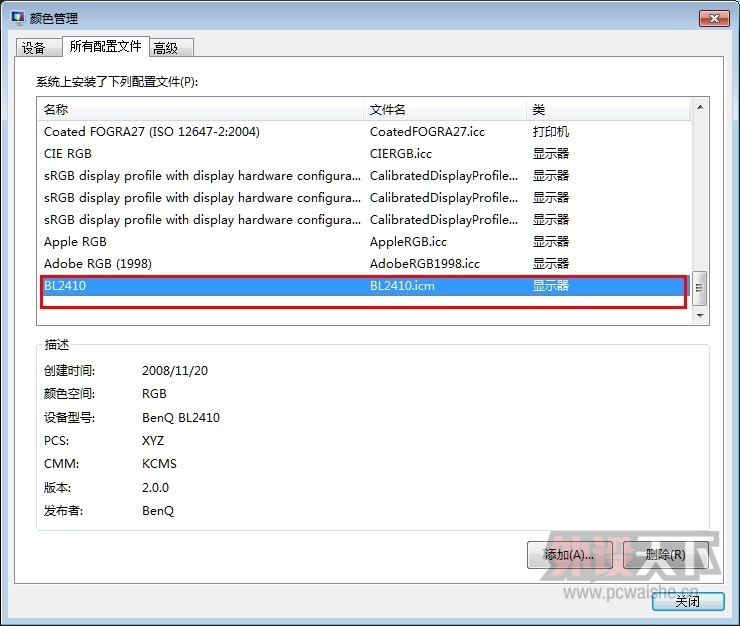The image size is (740, 626).
Task: Switch to the 高级 tab
Action: (171, 48)
